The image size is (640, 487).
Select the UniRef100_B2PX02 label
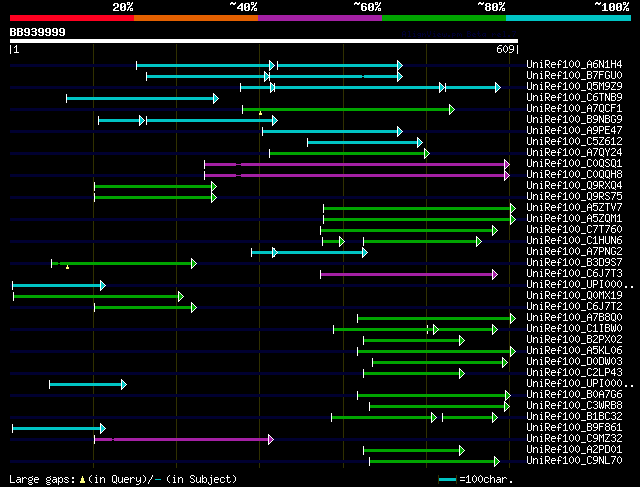[x=574, y=340]
